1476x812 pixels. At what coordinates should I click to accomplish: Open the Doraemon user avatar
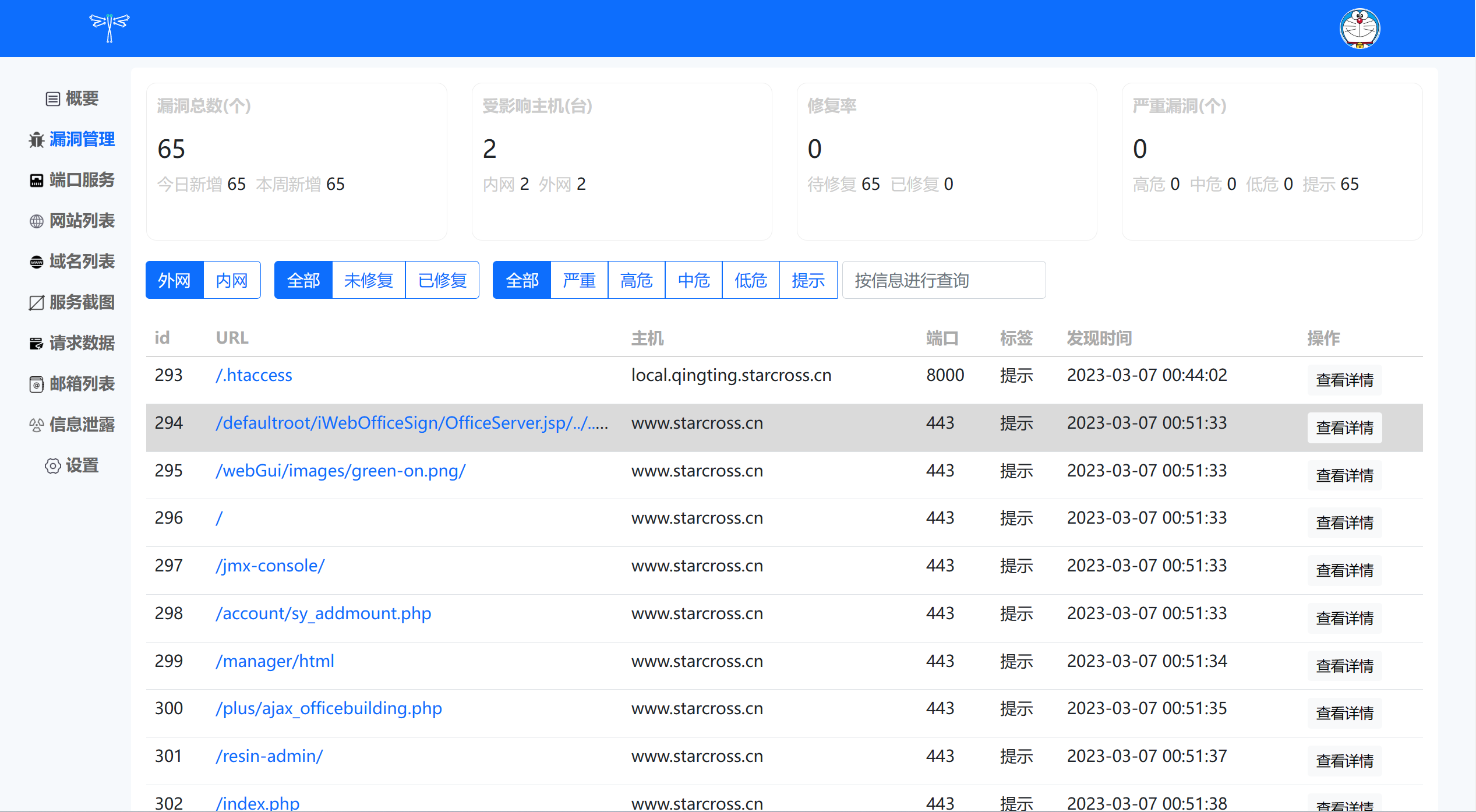[1360, 28]
